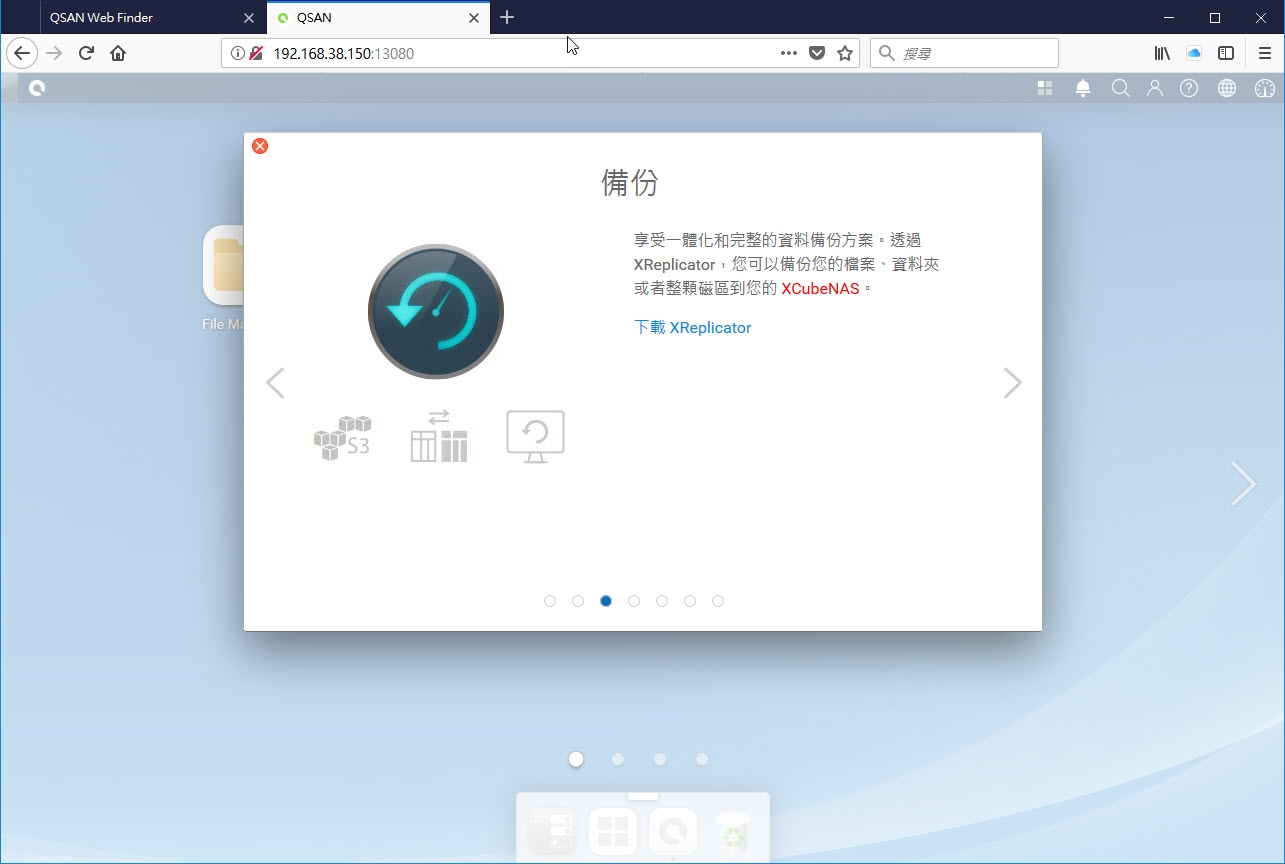Select second desktop page indicator
Viewport: 1285px width, 864px height.
[x=618, y=759]
